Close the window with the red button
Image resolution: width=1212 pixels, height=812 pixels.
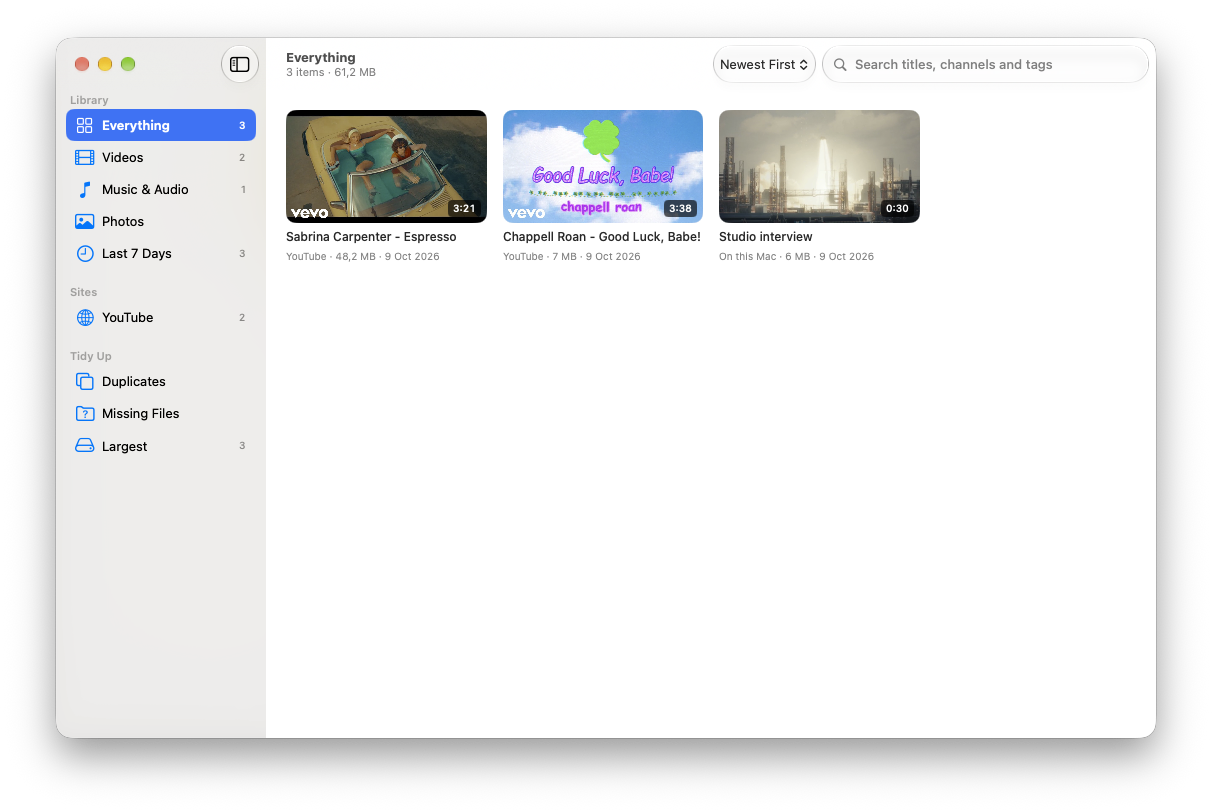82,64
